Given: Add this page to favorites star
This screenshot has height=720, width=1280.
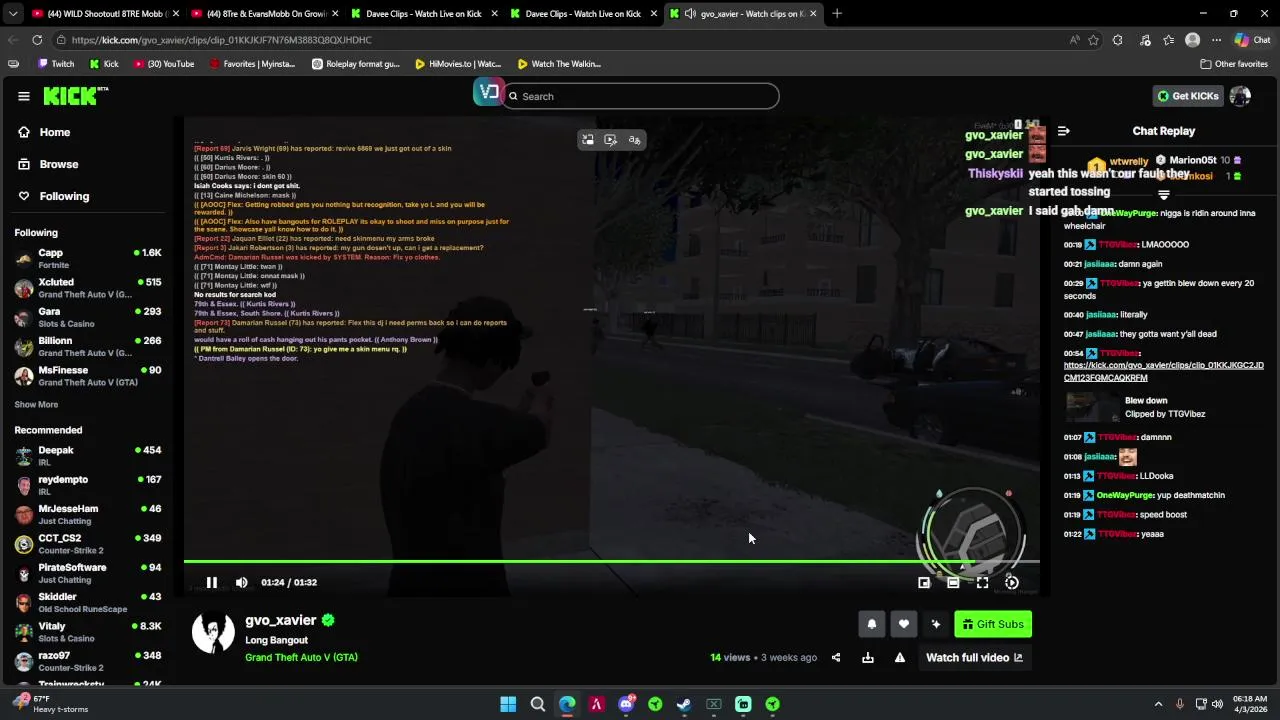Looking at the screenshot, I should pos(1093,40).
